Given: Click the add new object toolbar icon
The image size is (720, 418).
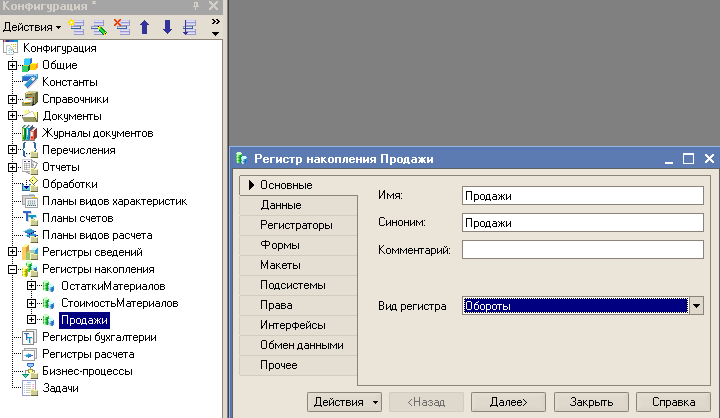Looking at the screenshot, I should (x=76, y=27).
